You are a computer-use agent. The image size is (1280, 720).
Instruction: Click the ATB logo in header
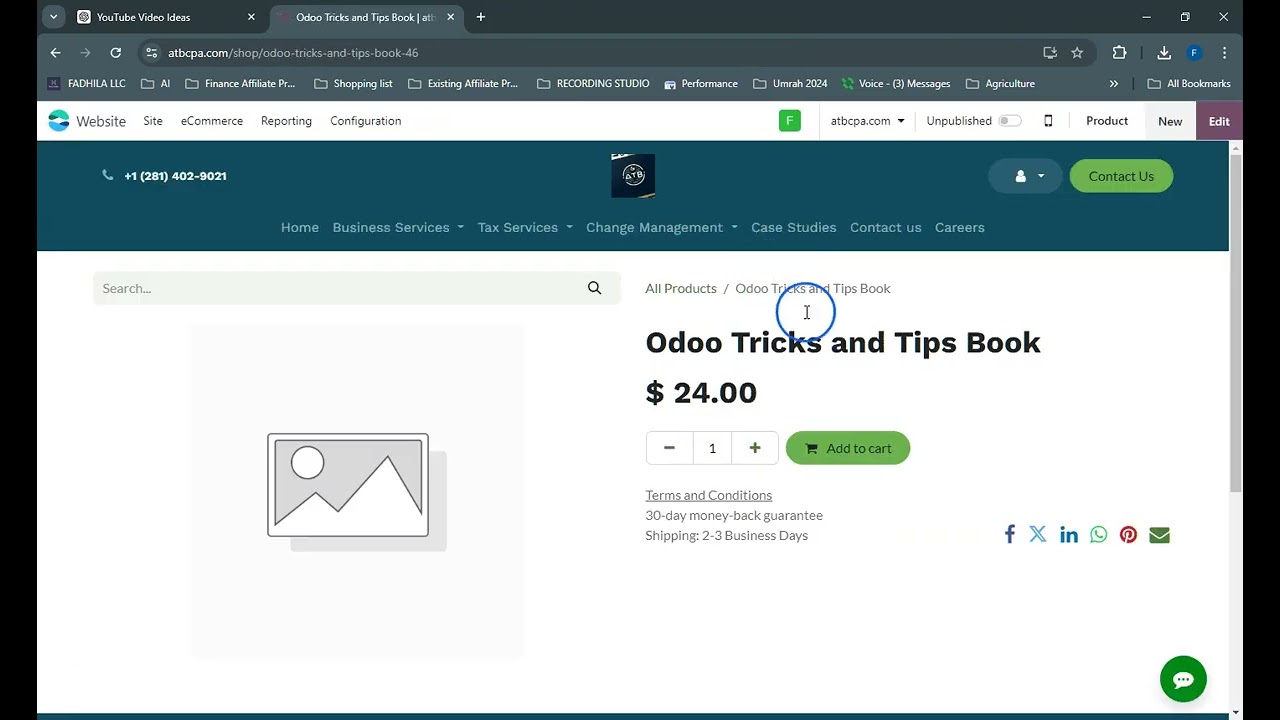pos(633,176)
